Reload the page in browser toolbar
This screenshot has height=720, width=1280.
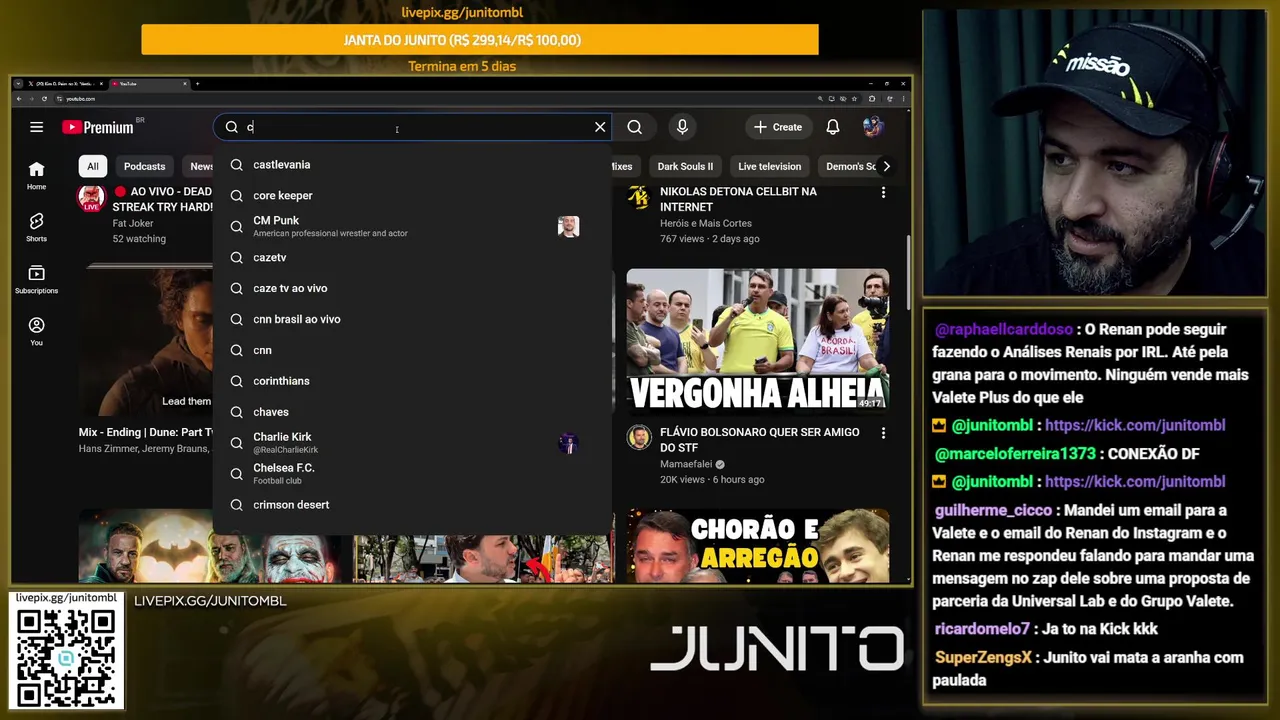click(x=44, y=99)
